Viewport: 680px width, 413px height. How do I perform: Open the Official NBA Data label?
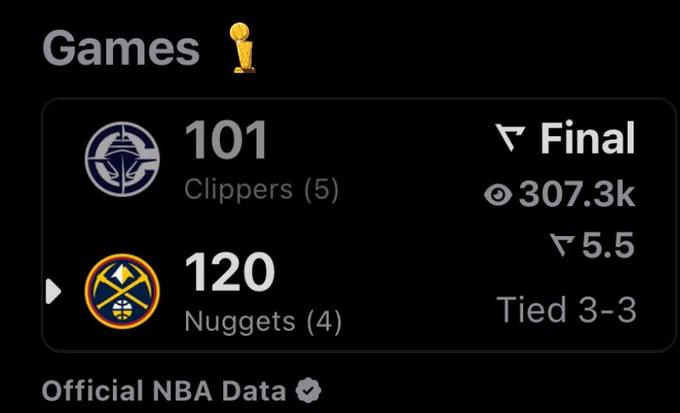click(x=164, y=390)
